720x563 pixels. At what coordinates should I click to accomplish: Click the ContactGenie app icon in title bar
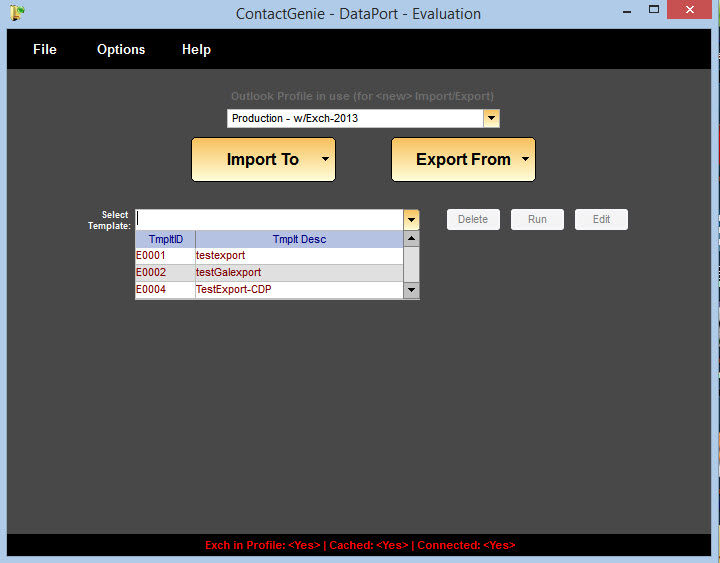click(17, 13)
